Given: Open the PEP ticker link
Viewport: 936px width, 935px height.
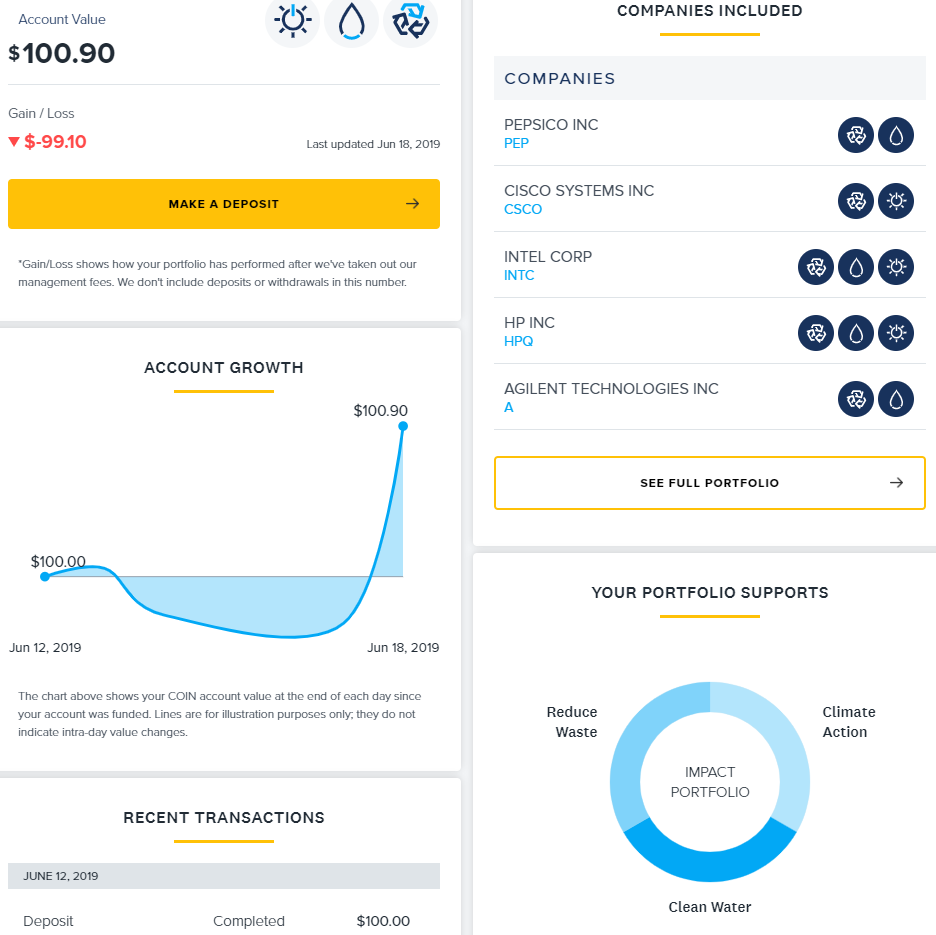Looking at the screenshot, I should (516, 143).
